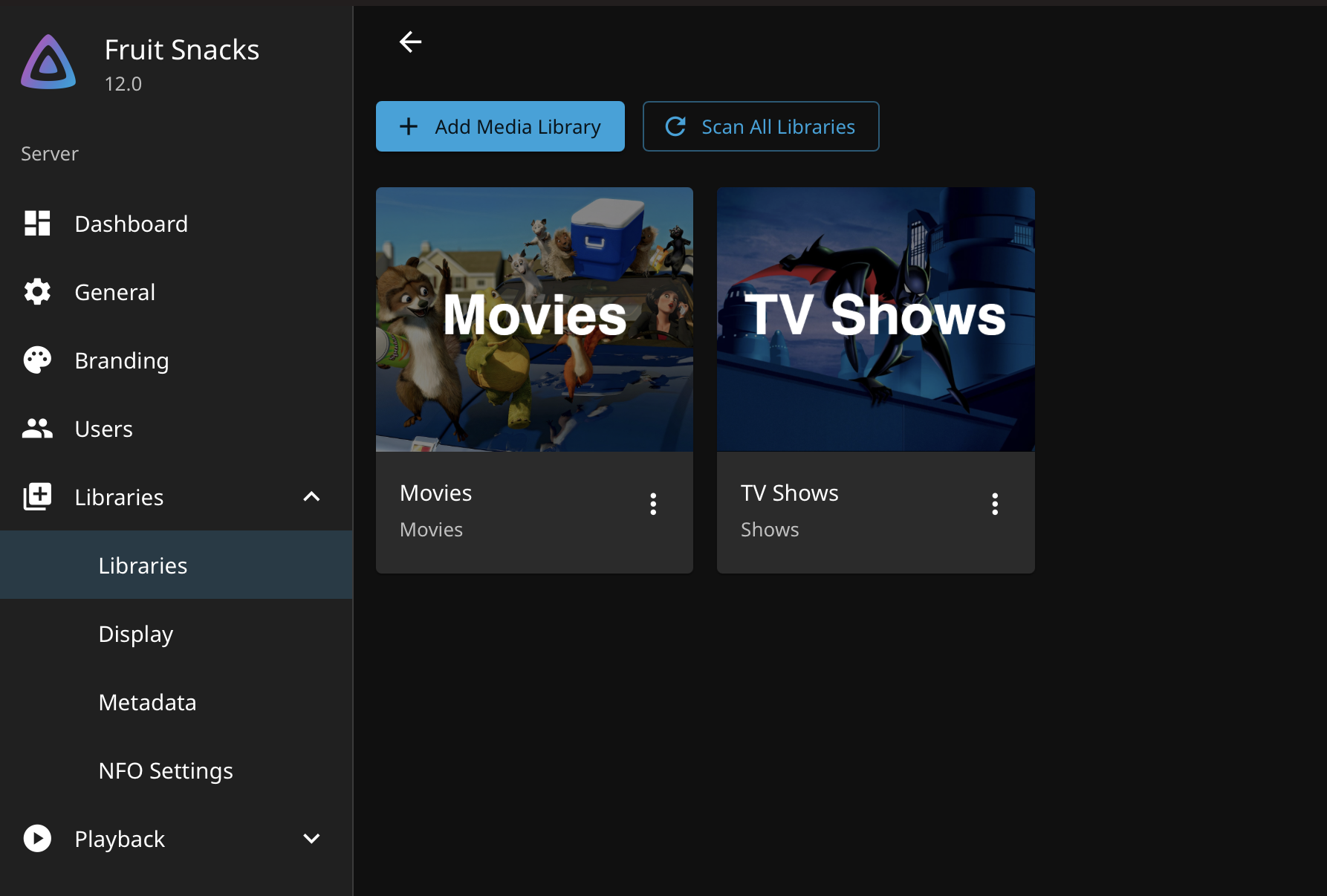Click the General gear icon
The image size is (1327, 896).
(37, 292)
